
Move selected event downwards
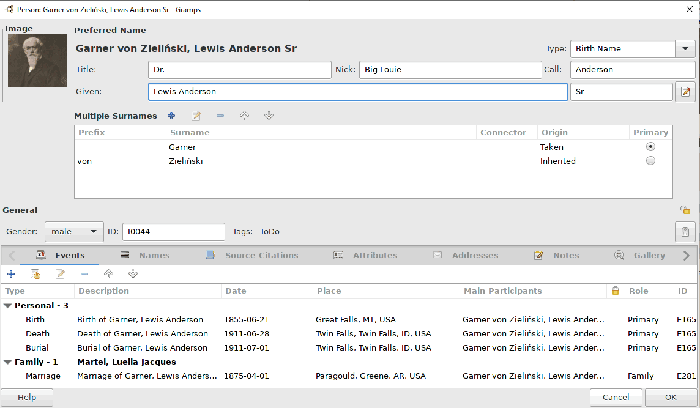[x=133, y=274]
